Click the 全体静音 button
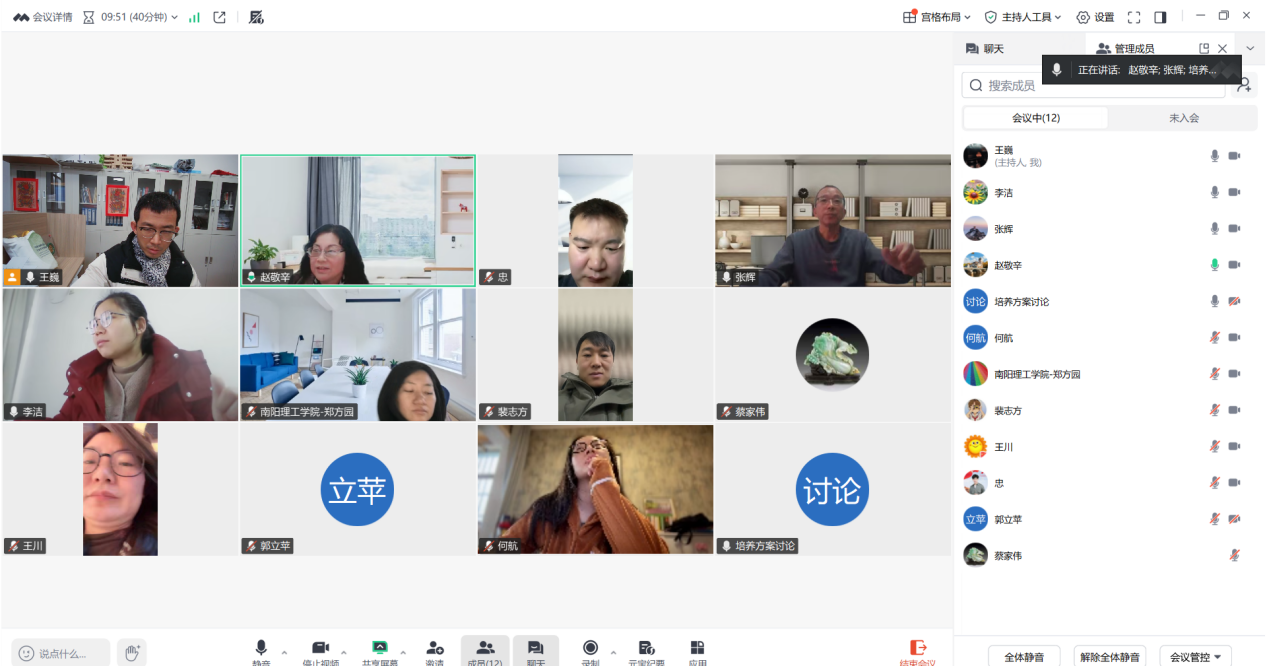Screen dimensions: 1267x666 coord(1024,657)
